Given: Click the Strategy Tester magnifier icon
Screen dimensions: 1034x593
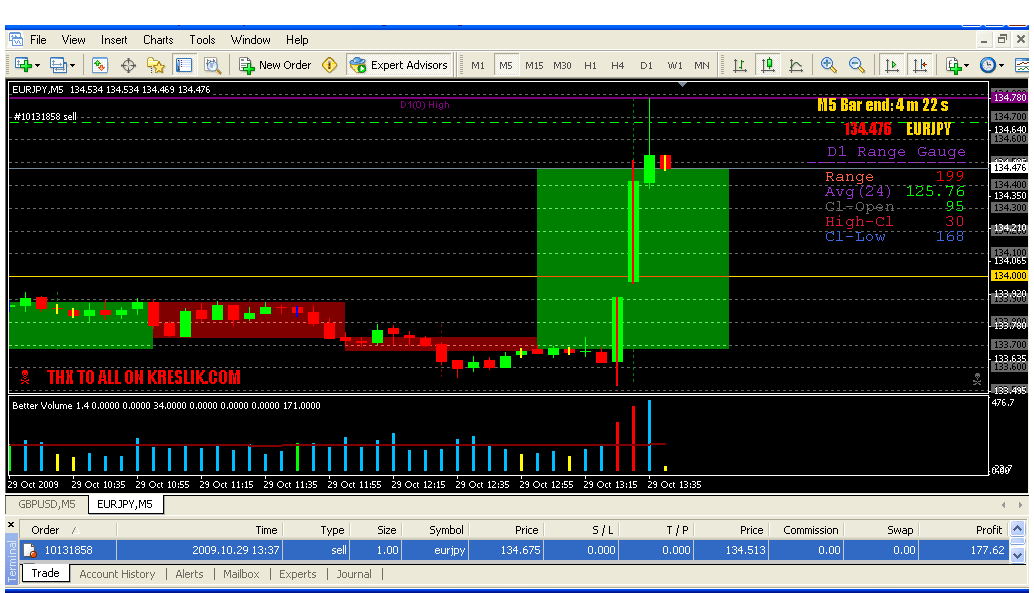Looking at the screenshot, I should [212, 65].
